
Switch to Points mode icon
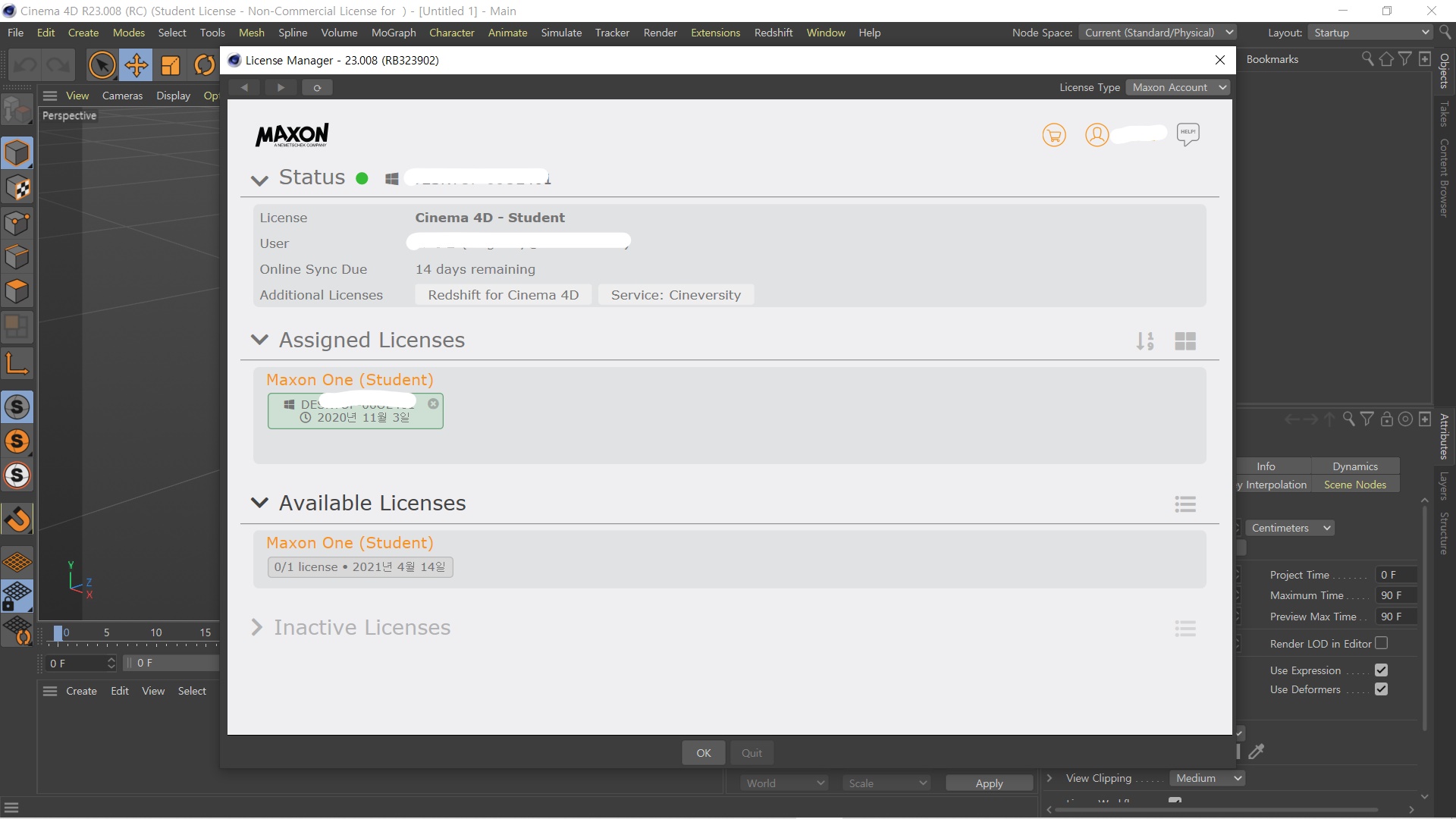point(17,223)
